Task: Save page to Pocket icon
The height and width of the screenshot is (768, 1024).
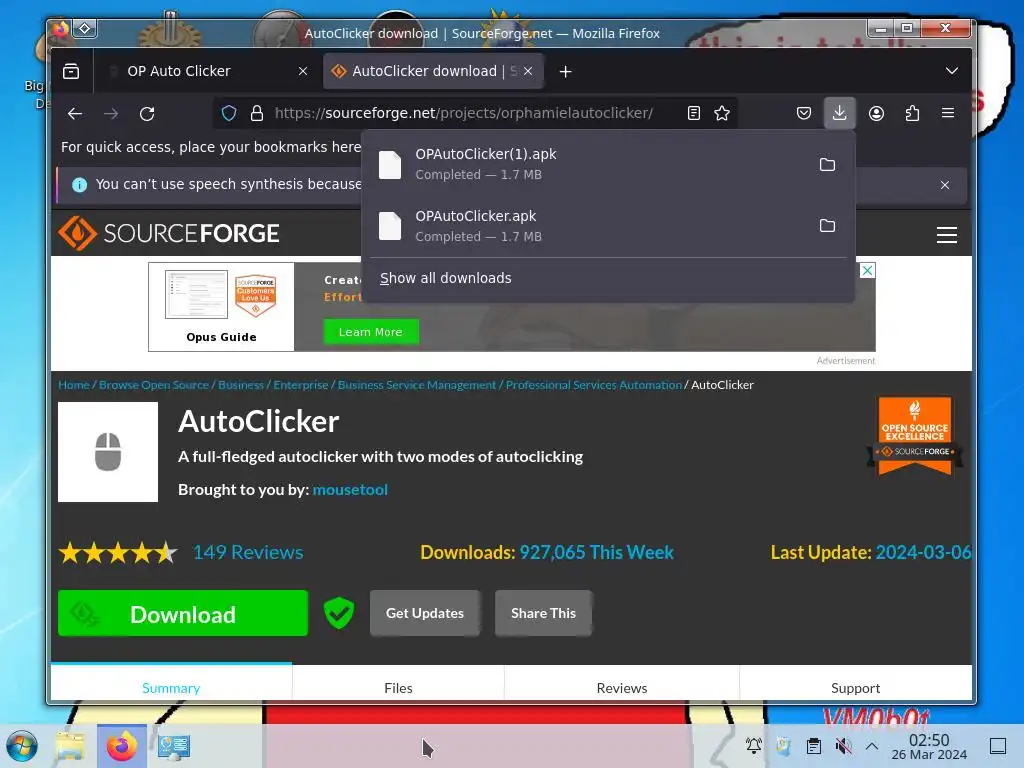Action: pos(804,114)
